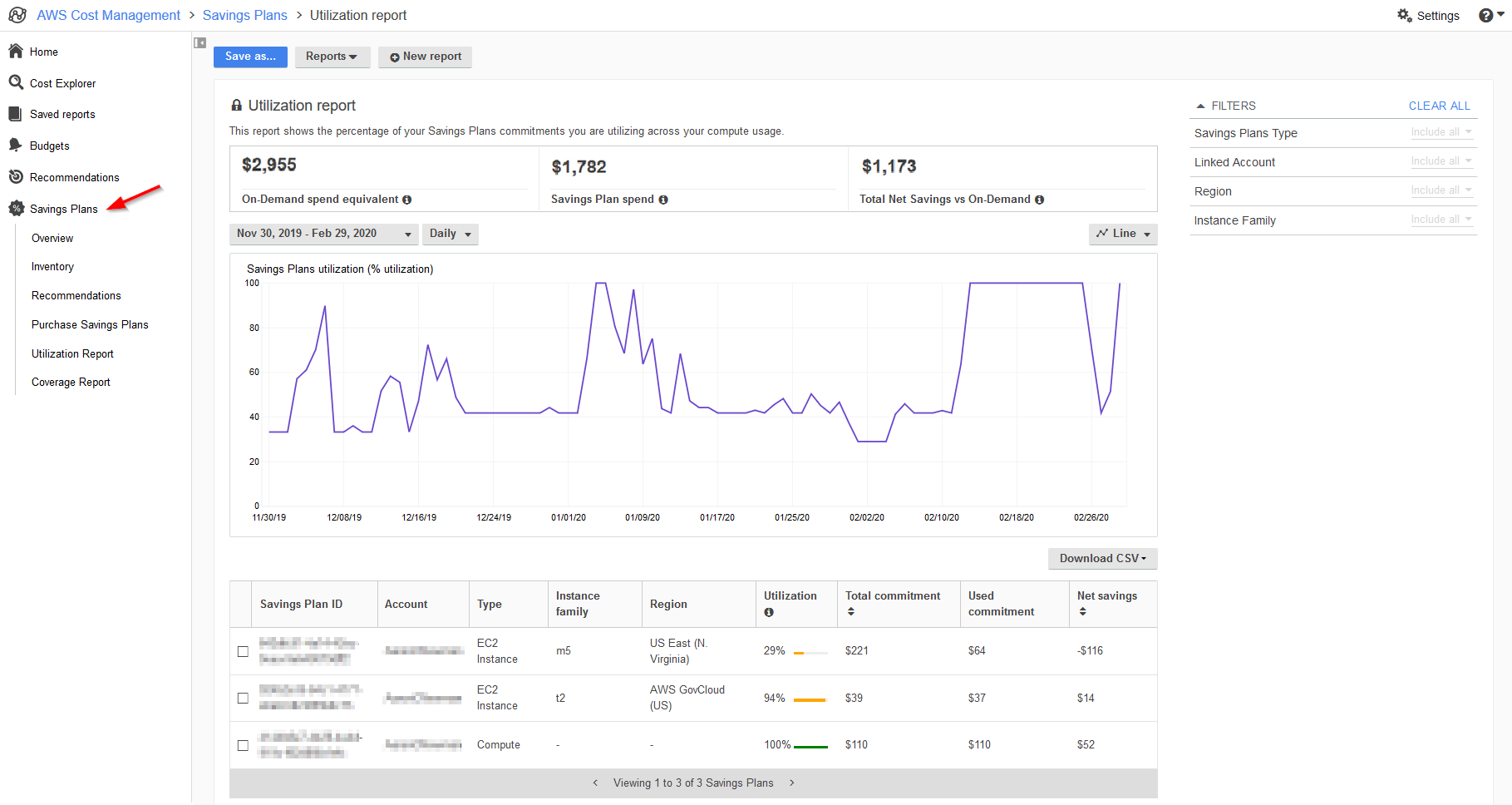
Task: Open Inventory under Savings Plans
Action: [52, 267]
